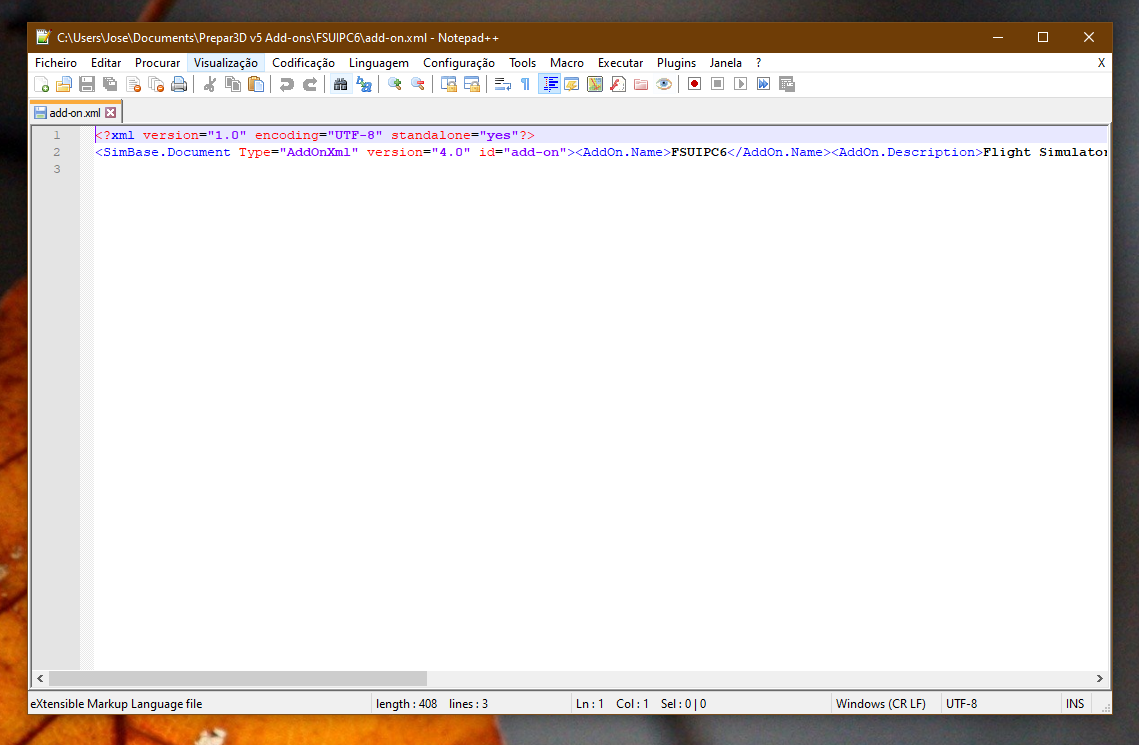This screenshot has height=745, width=1139.
Task: Click the Save All icon
Action: [x=110, y=84]
